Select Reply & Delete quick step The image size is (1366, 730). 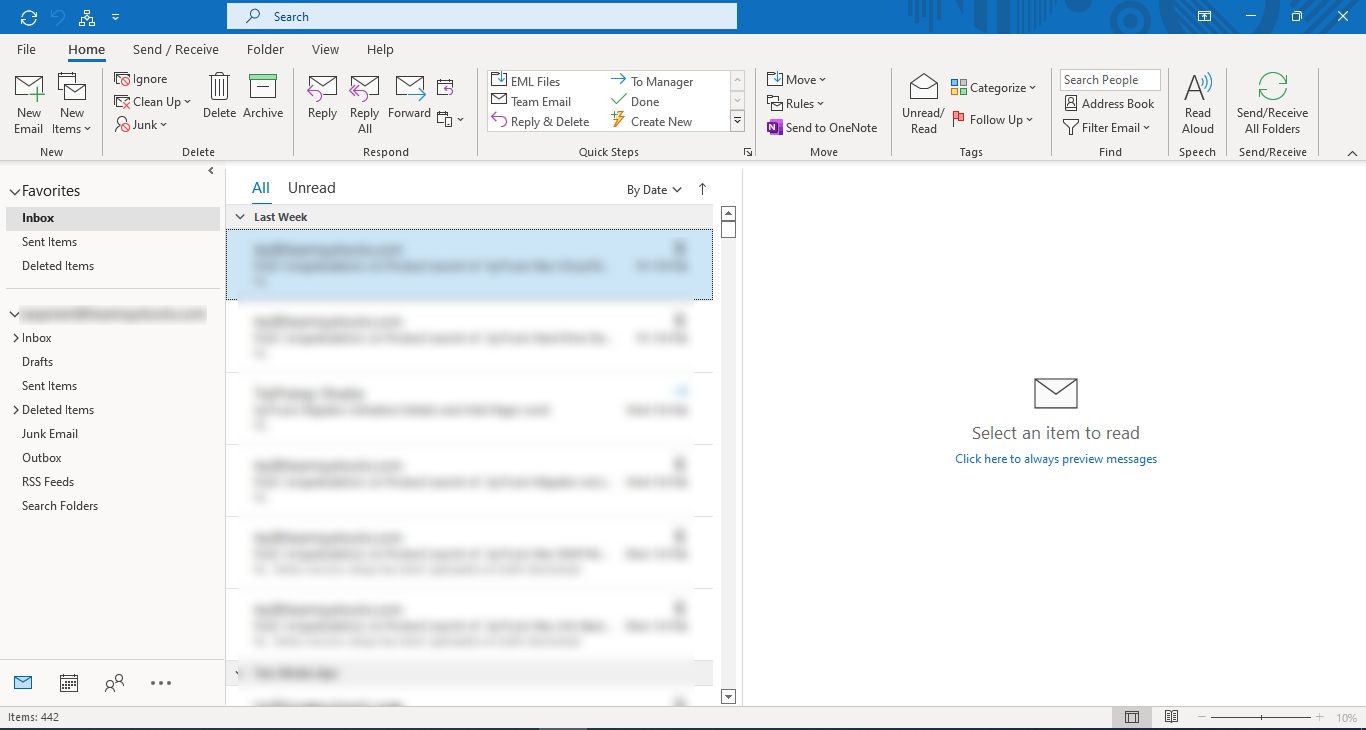tap(540, 121)
